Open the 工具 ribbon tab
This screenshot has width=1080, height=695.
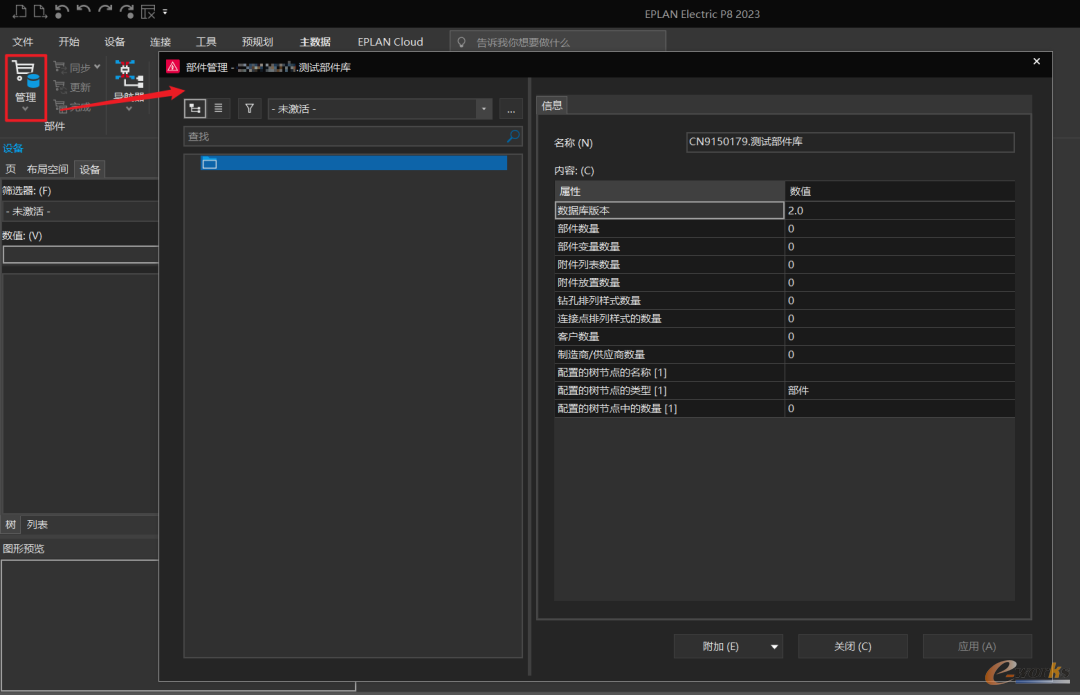tap(206, 42)
